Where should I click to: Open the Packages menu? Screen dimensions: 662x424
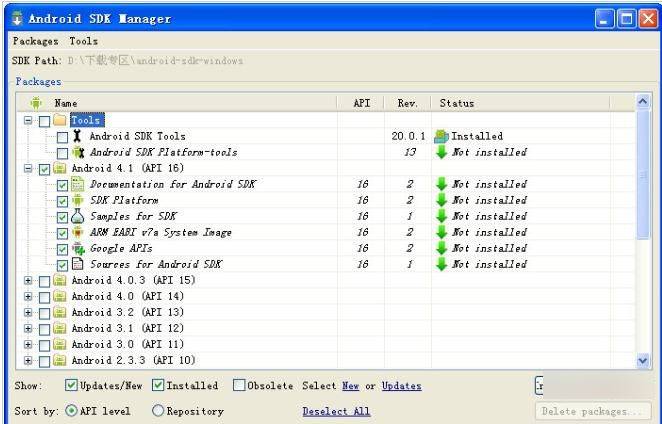pyautogui.click(x=35, y=41)
